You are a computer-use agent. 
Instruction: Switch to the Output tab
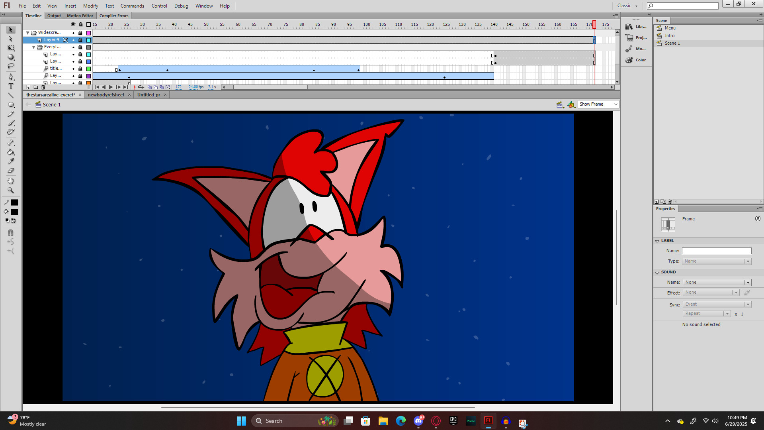[x=54, y=16]
